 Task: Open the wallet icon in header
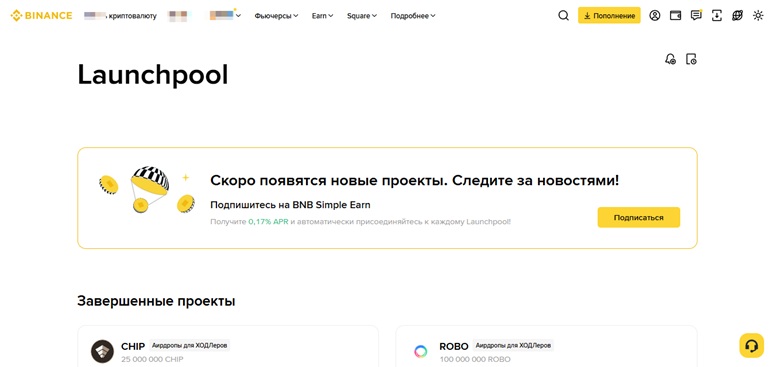675,16
